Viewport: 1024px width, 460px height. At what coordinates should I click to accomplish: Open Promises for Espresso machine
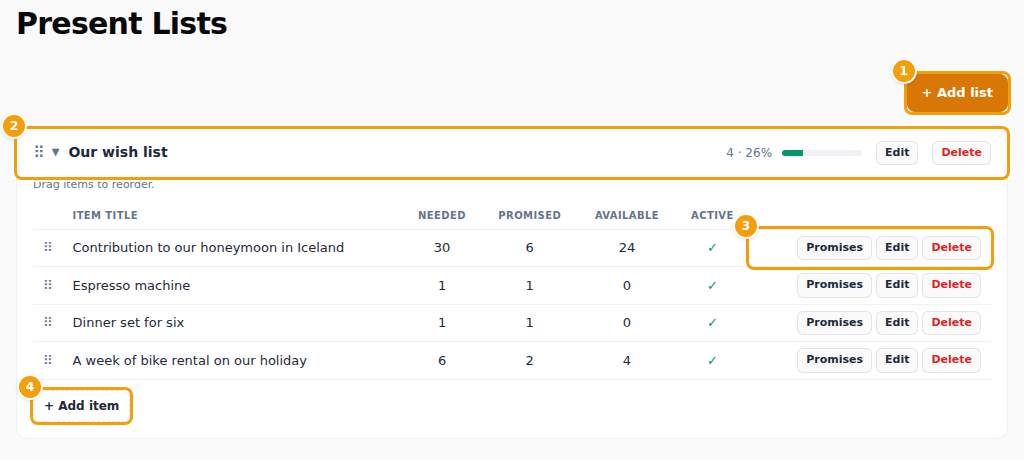(x=834, y=285)
